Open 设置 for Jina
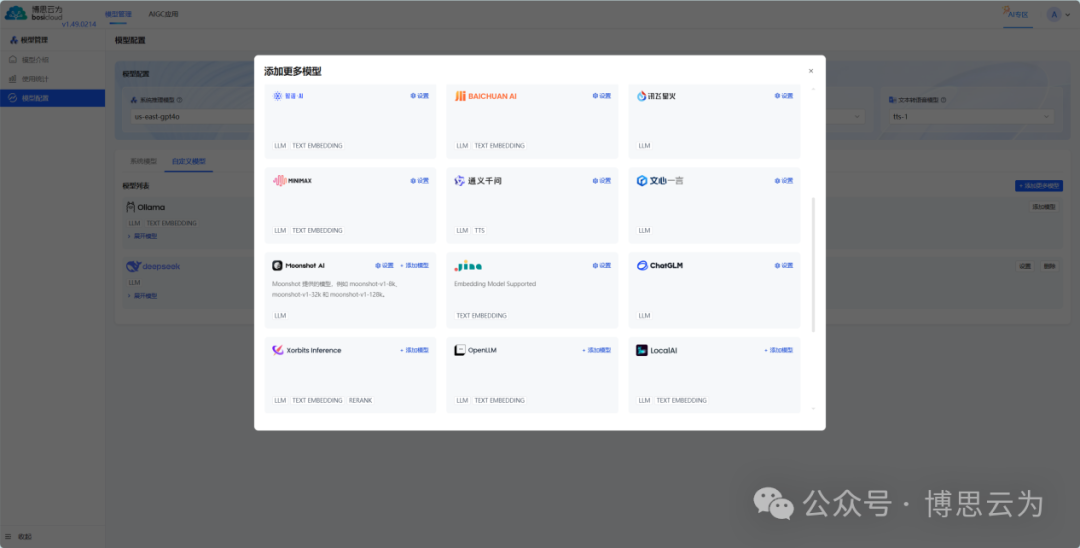The width and height of the screenshot is (1080, 548). tap(601, 266)
